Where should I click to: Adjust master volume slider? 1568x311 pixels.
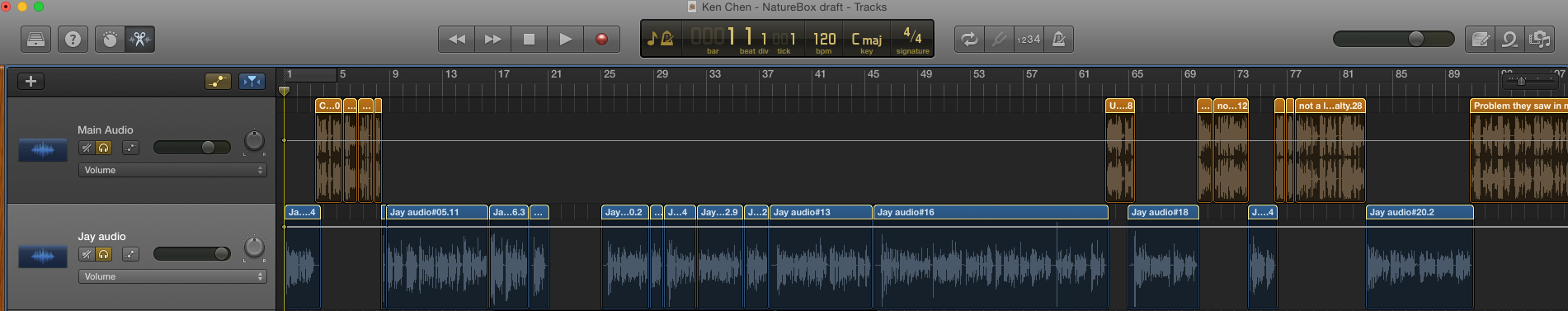point(1393,39)
